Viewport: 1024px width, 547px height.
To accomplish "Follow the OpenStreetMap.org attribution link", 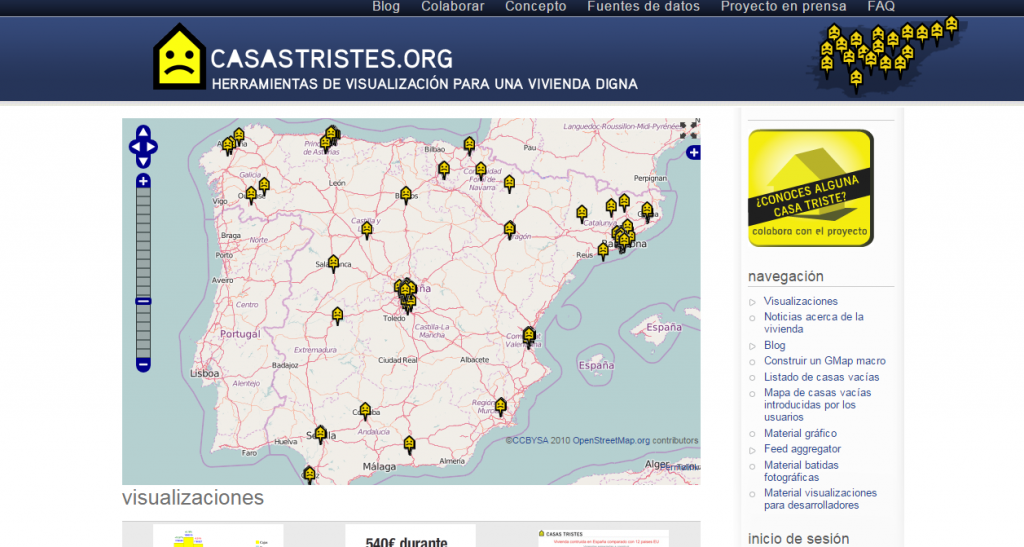I will [x=611, y=441].
